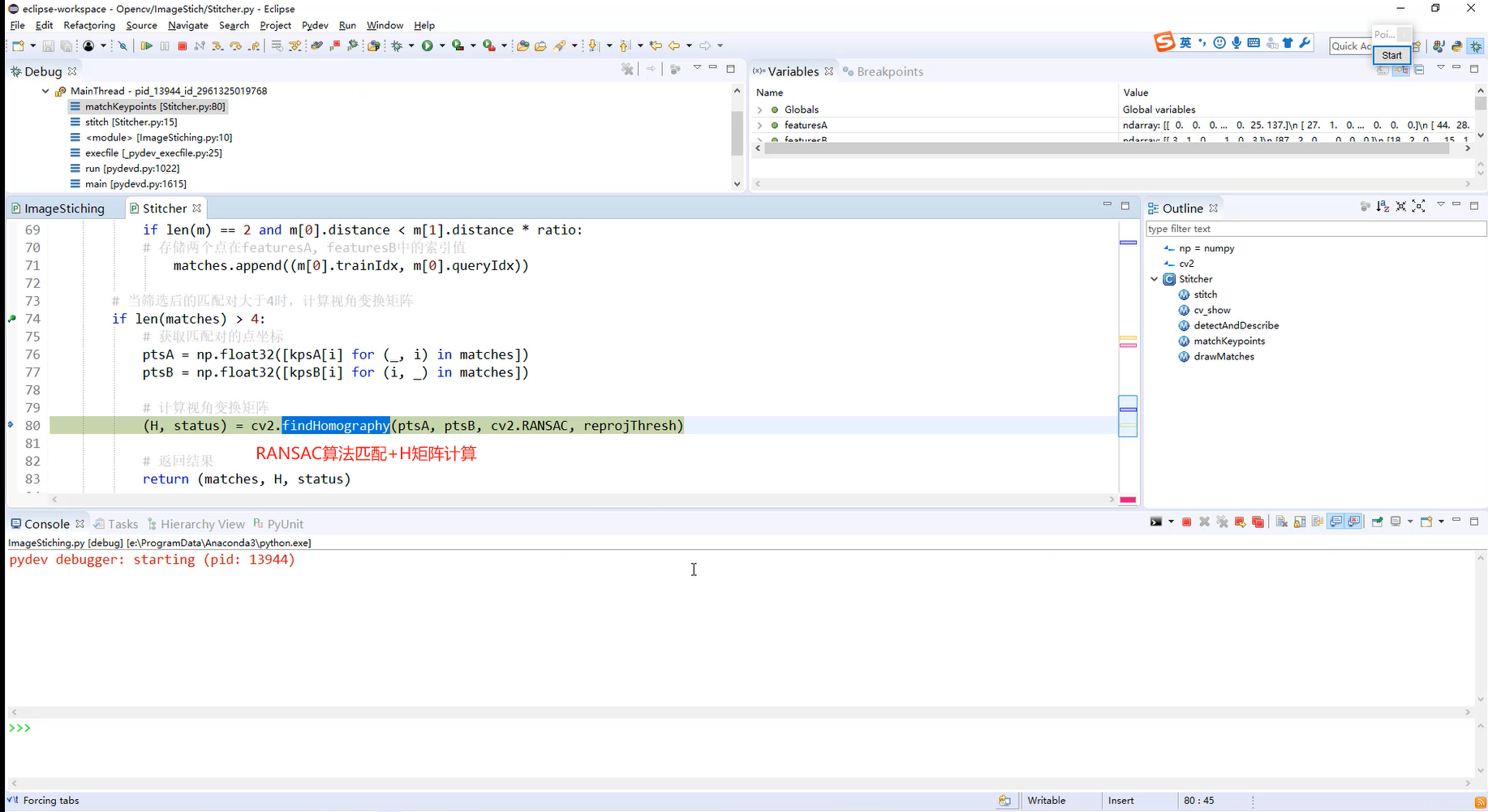Select stitch [Stitcher.py:15] stack frame

pos(131,122)
